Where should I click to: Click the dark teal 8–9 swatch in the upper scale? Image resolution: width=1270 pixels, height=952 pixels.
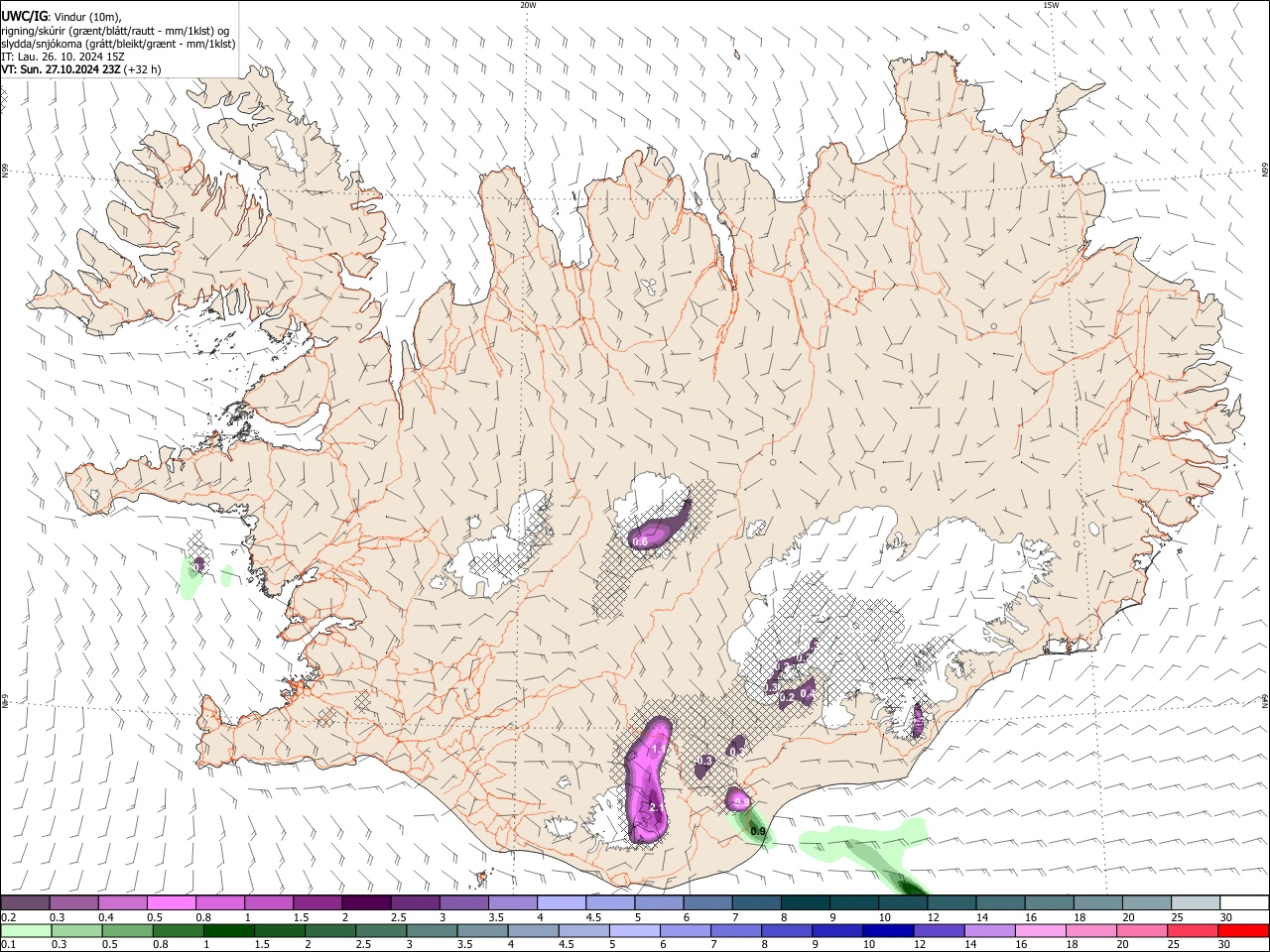806,902
